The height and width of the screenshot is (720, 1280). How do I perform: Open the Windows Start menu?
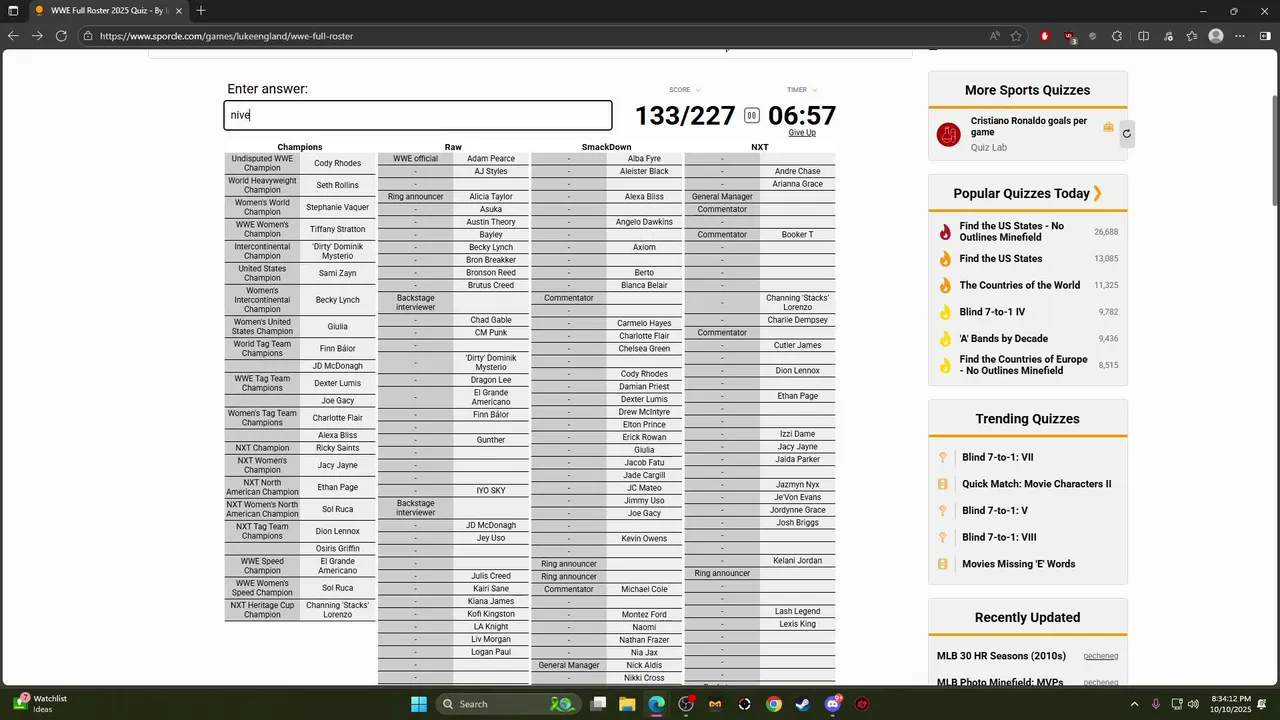419,704
